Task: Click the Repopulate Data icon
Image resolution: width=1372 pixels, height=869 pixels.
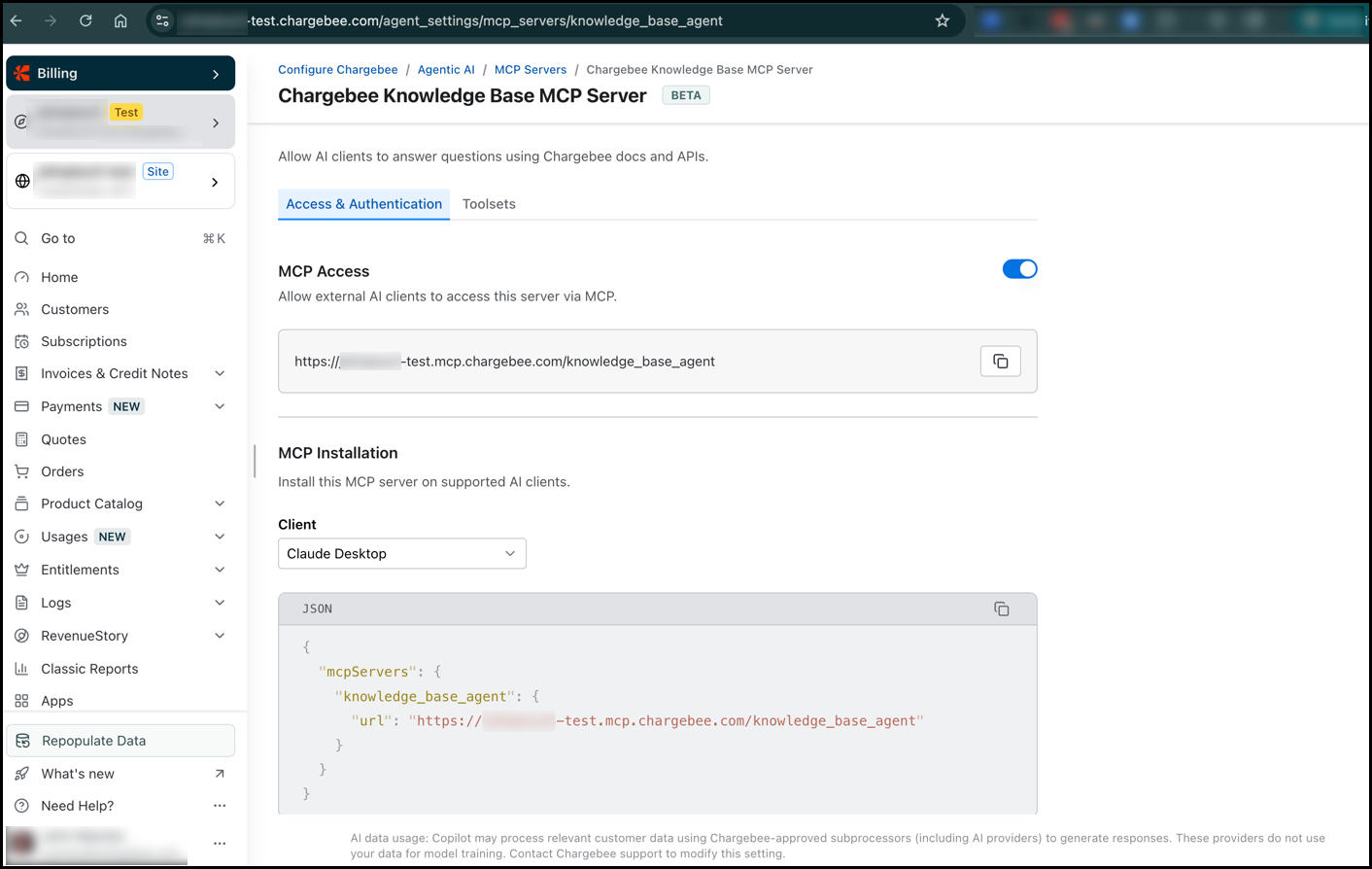Action: point(22,741)
